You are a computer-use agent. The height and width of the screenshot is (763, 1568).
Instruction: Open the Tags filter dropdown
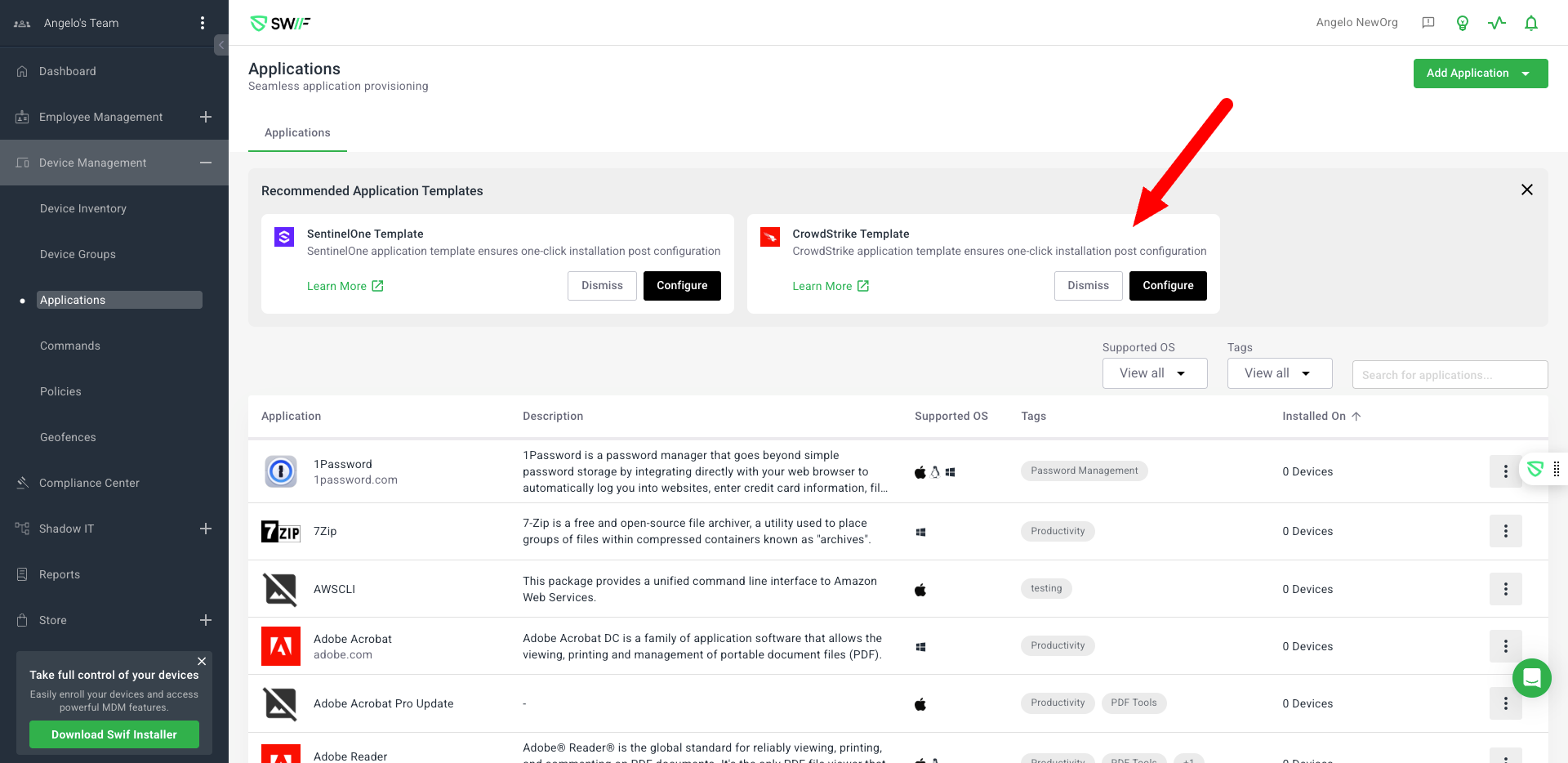(x=1279, y=373)
